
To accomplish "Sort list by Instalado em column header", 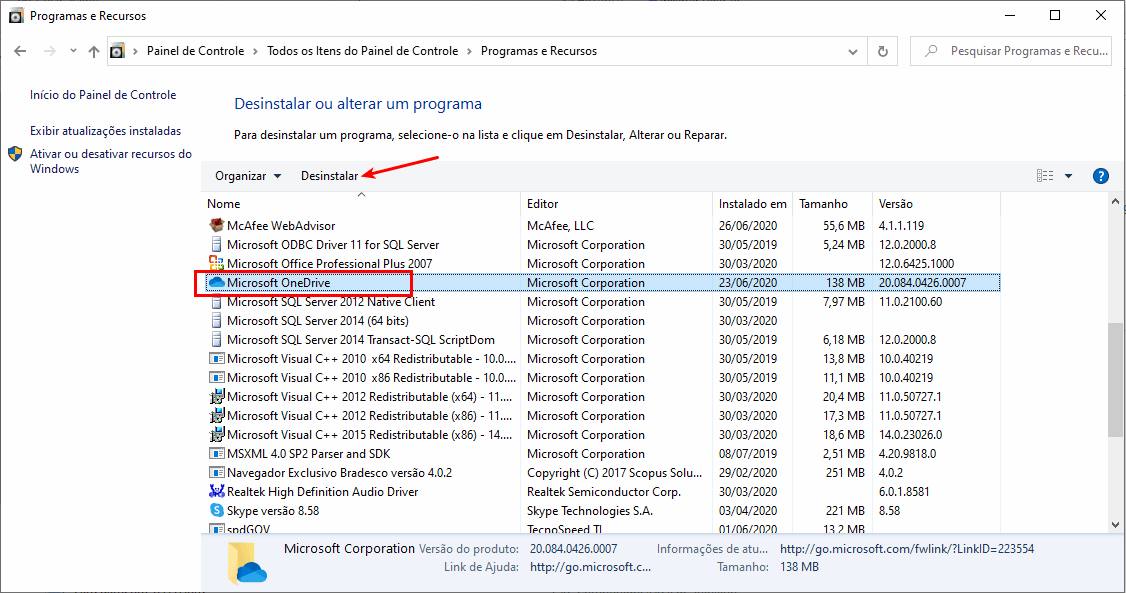I will [x=752, y=204].
